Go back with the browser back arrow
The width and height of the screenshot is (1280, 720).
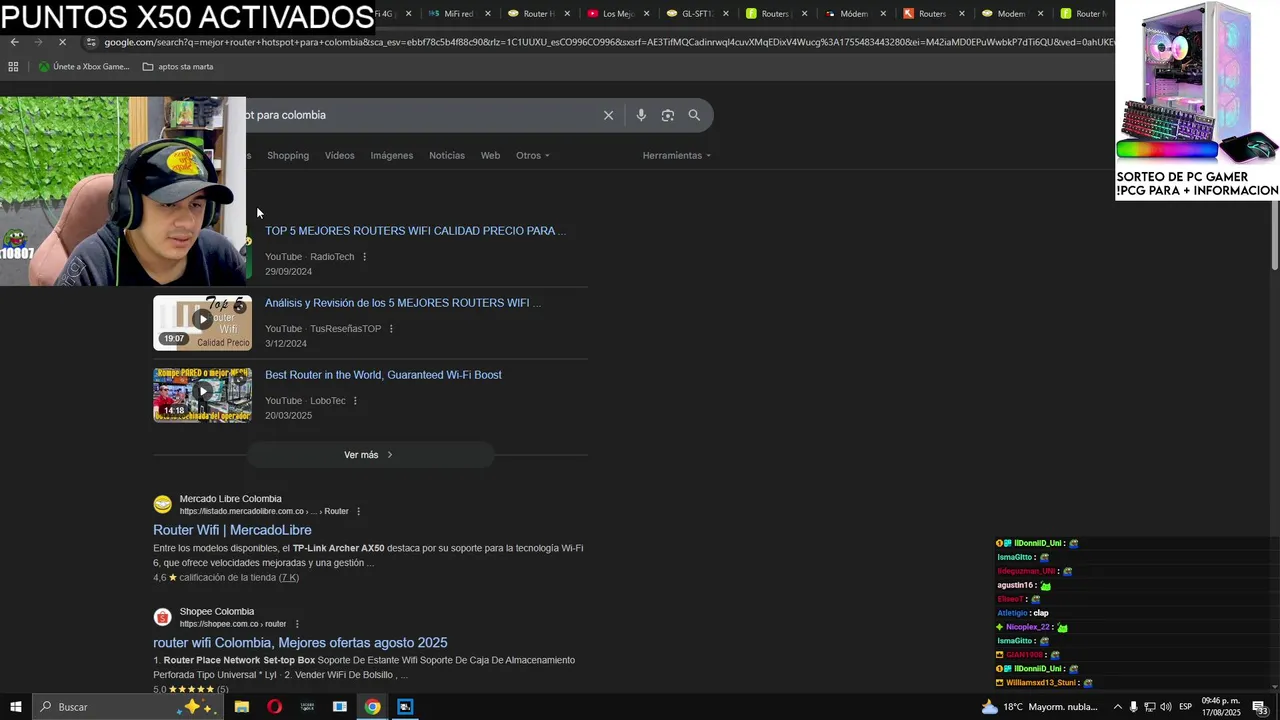(x=14, y=42)
